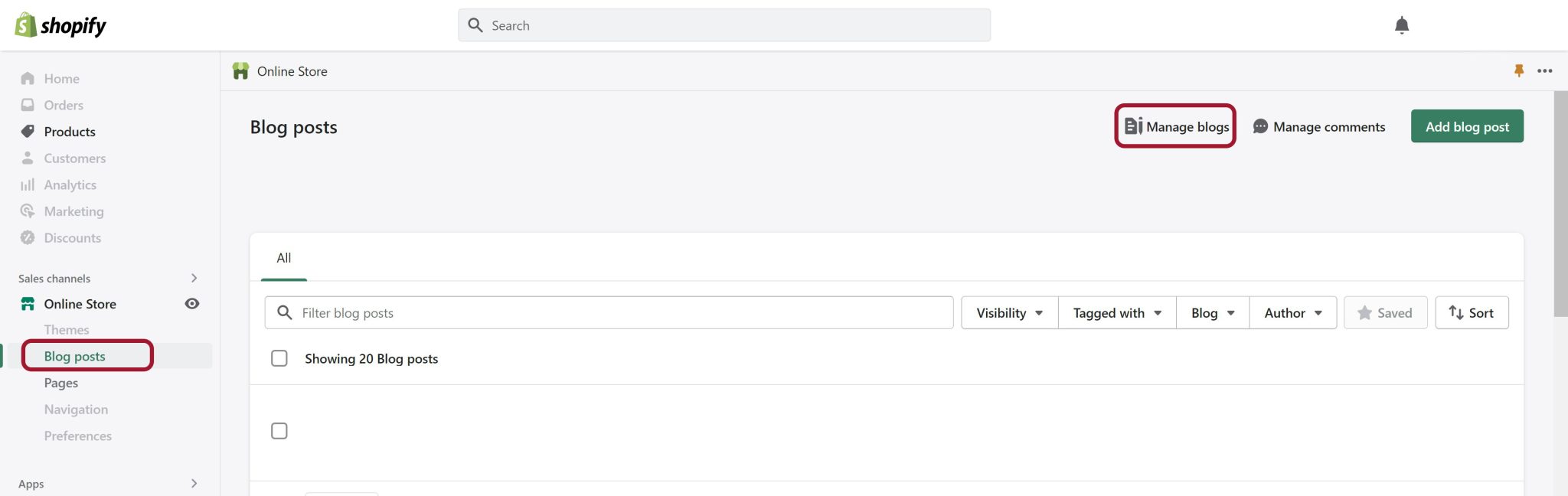This screenshot has height=496, width=1568.
Task: Click the Shopify logo
Action: pyautogui.click(x=60, y=25)
